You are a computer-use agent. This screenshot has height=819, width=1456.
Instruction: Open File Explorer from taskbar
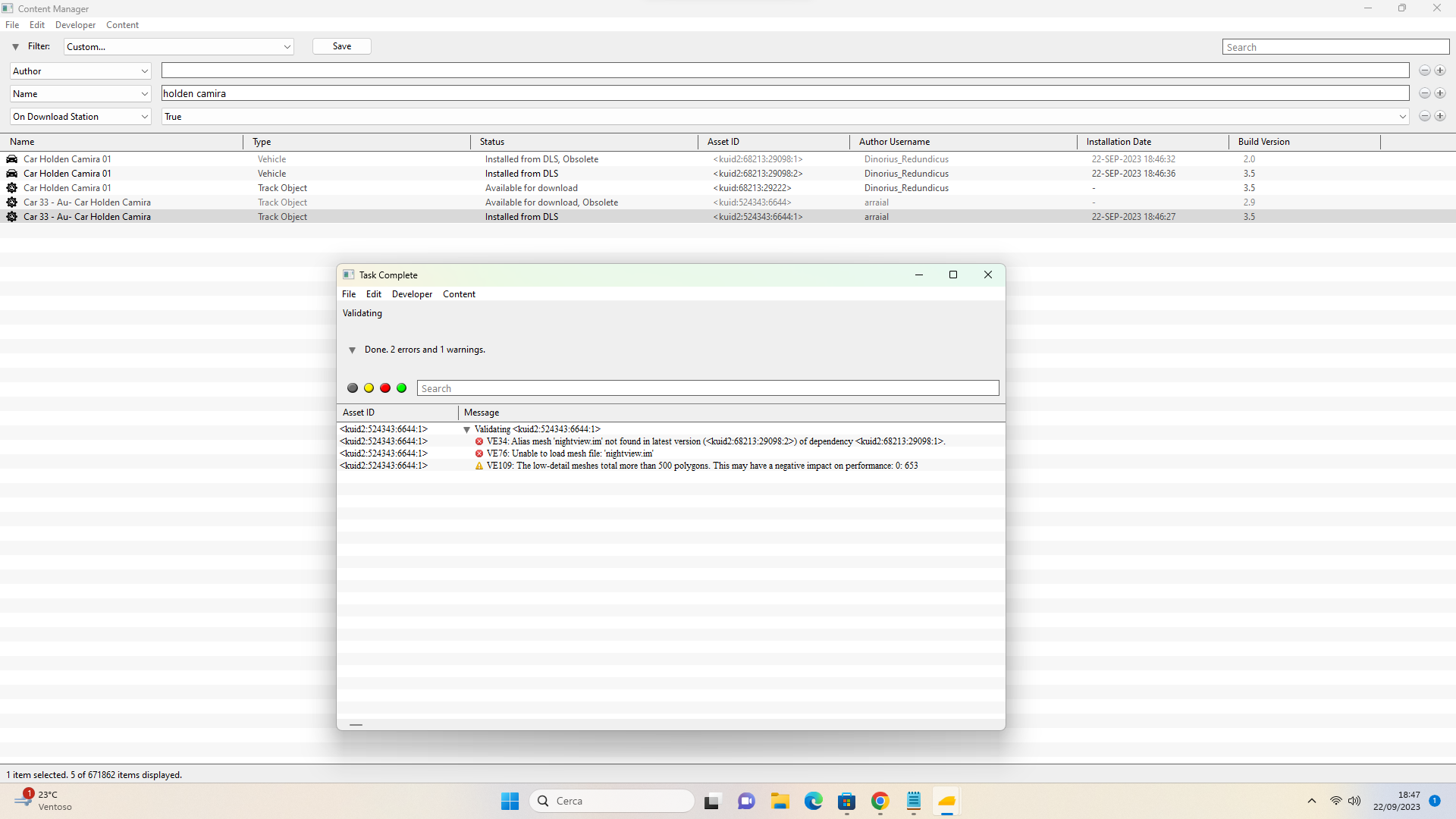click(780, 801)
